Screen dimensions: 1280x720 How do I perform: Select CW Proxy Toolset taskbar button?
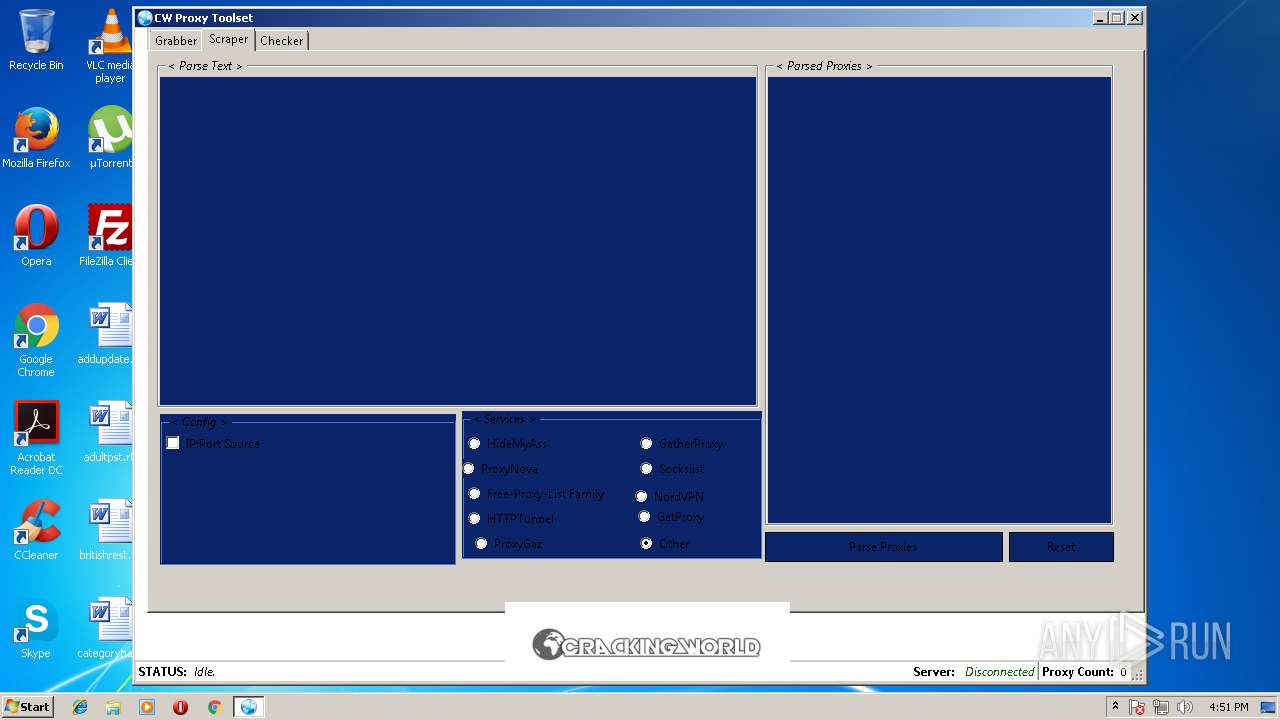[x=248, y=707]
